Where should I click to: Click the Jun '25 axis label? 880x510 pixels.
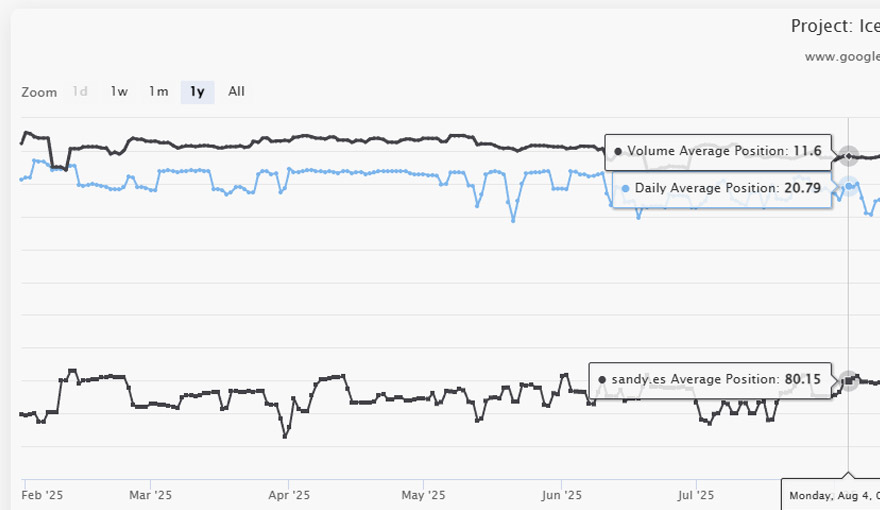point(561,495)
